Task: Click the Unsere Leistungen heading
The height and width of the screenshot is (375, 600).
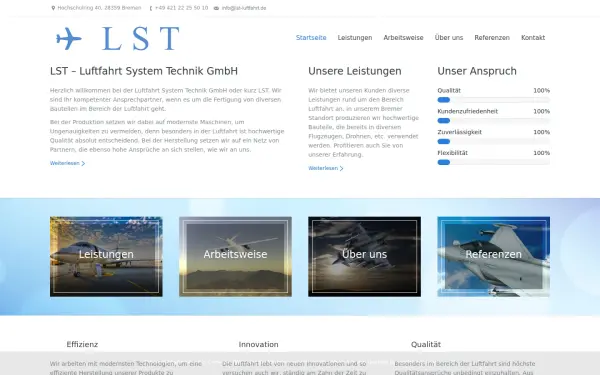Action: pos(355,71)
